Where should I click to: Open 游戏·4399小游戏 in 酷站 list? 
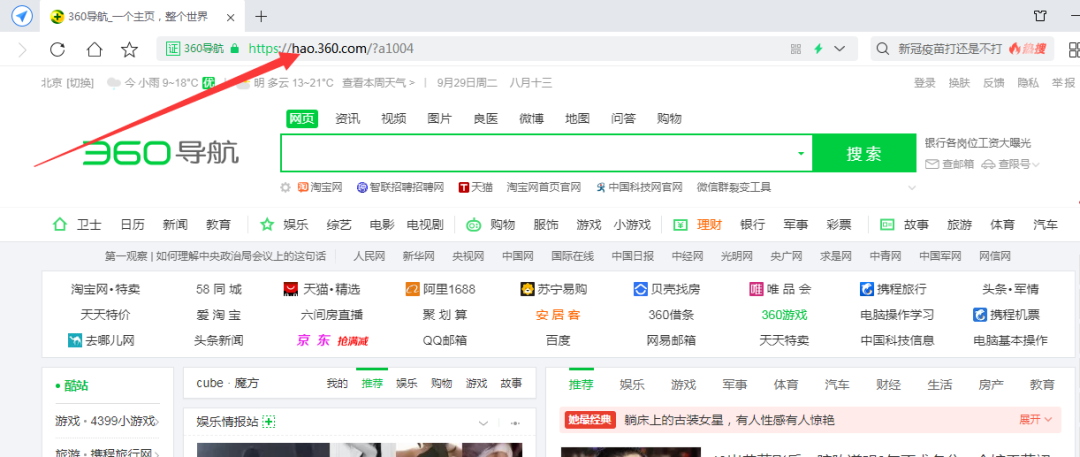tap(107, 421)
